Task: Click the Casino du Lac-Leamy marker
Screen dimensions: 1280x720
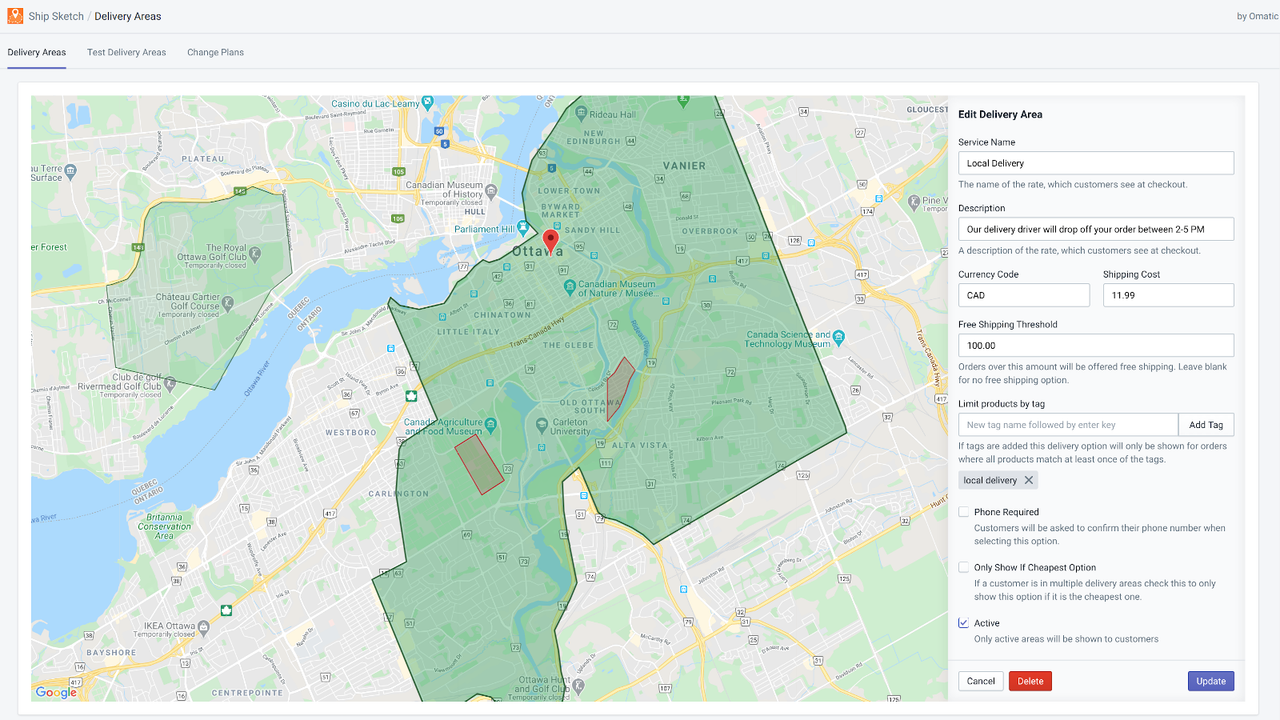Action: click(x=428, y=101)
